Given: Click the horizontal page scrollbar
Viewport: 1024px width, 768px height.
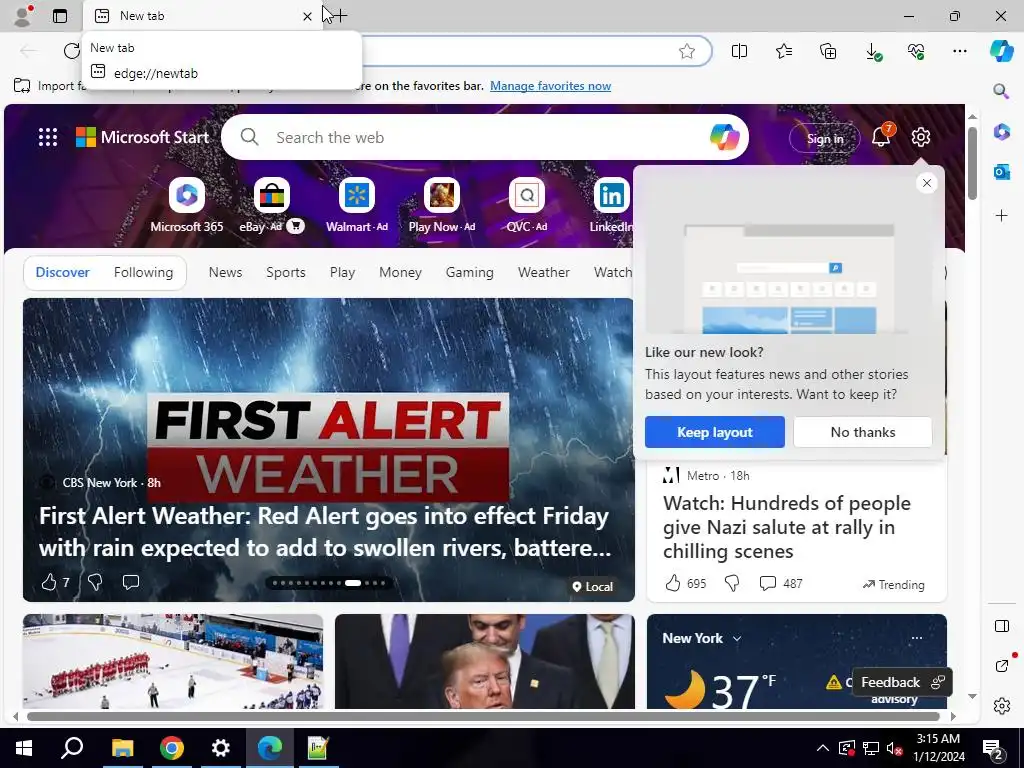Looking at the screenshot, I should (483, 716).
